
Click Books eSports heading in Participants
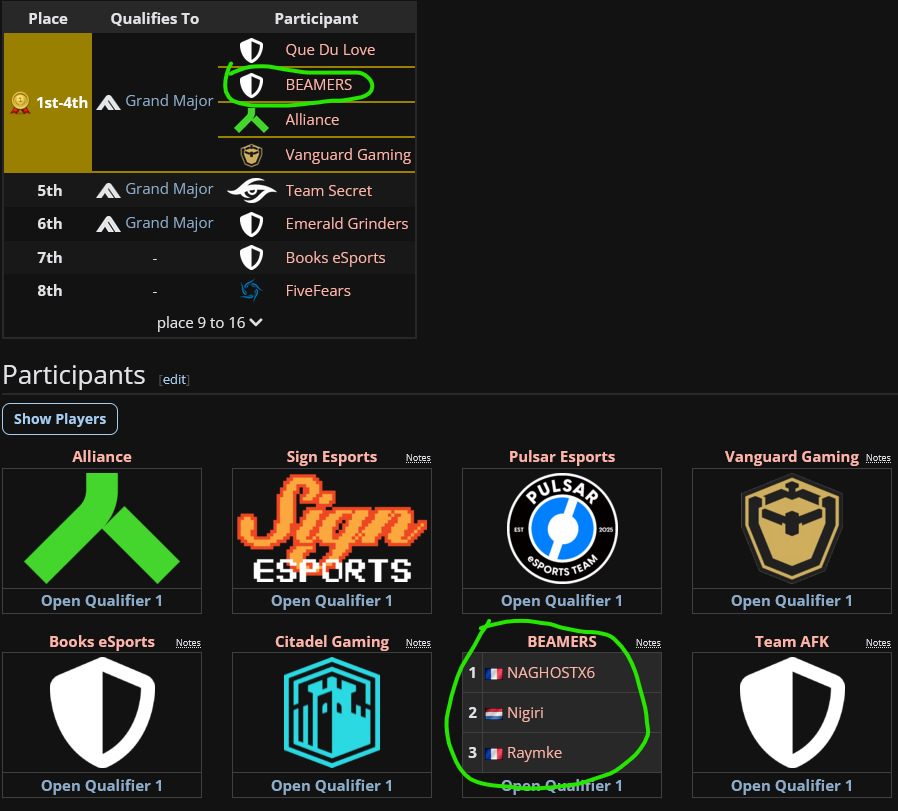pyautogui.click(x=102, y=642)
